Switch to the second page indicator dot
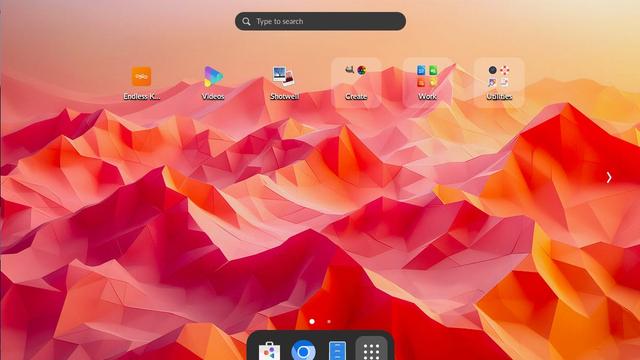Image resolution: width=640 pixels, height=360 pixels. click(x=329, y=322)
